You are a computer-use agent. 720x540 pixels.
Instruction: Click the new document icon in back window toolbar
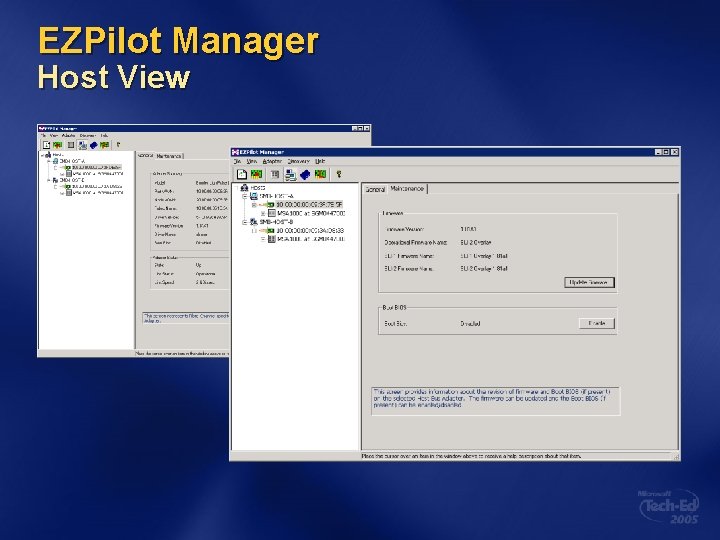coord(46,145)
